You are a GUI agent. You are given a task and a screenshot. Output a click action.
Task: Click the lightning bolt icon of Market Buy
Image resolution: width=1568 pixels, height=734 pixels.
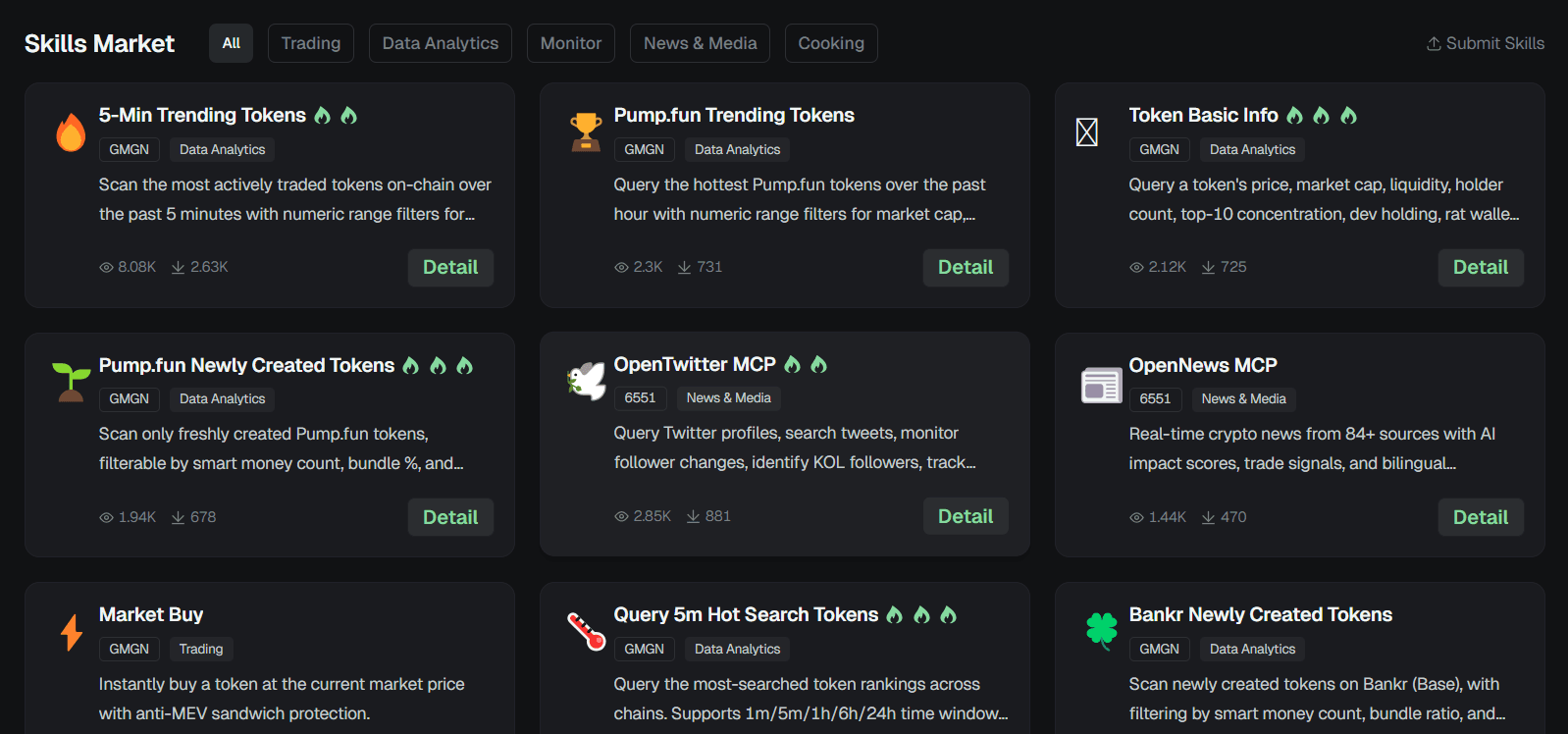[72, 632]
